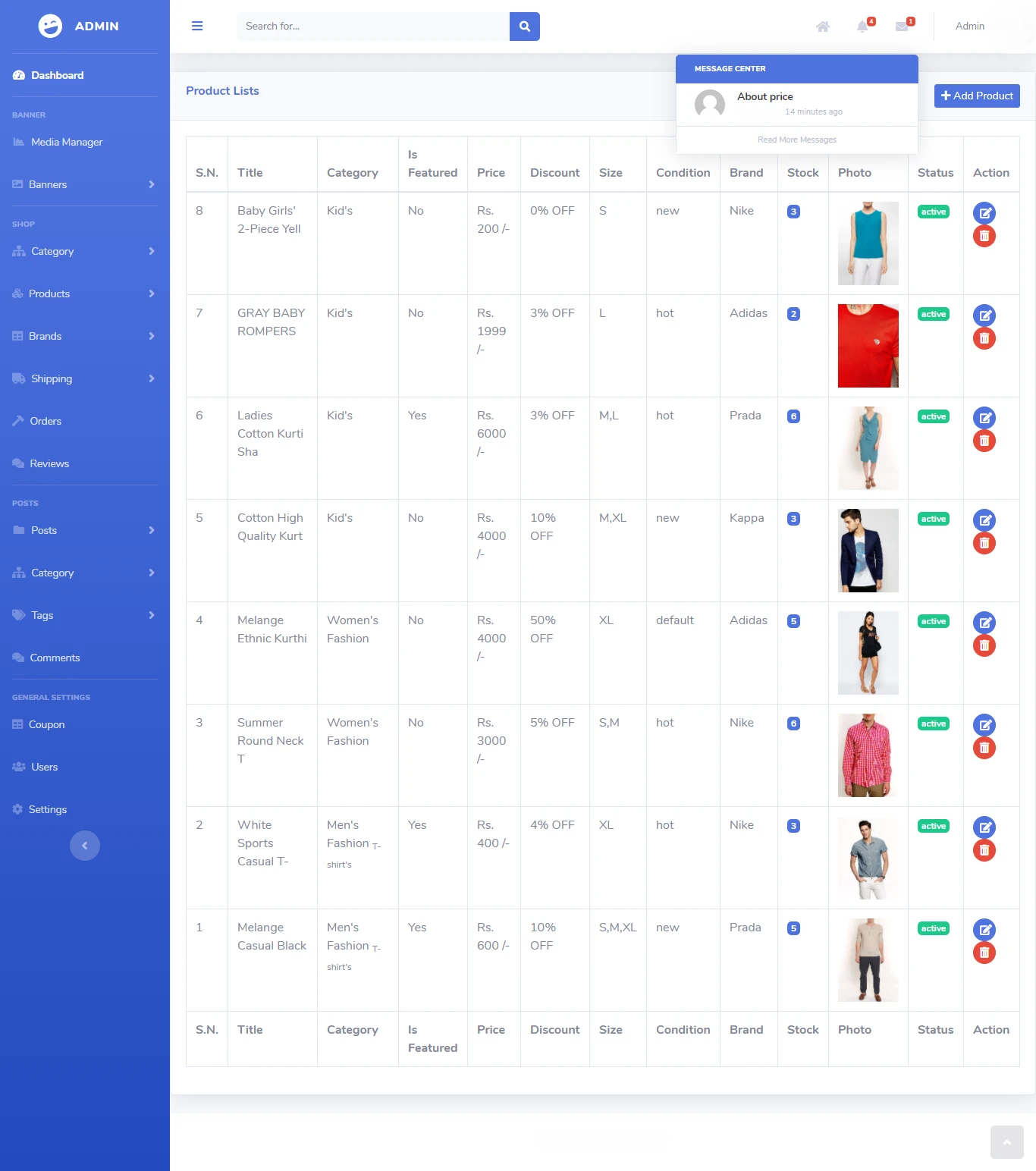Select the Orders sidebar icon
1036x1171 pixels.
(x=18, y=421)
